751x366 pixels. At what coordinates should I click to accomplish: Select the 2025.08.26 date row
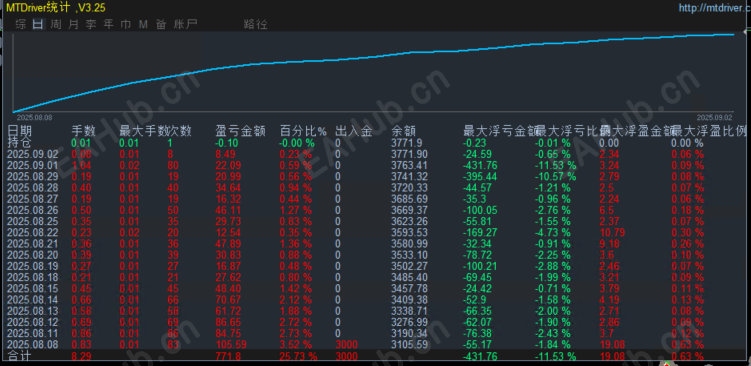coord(33,210)
